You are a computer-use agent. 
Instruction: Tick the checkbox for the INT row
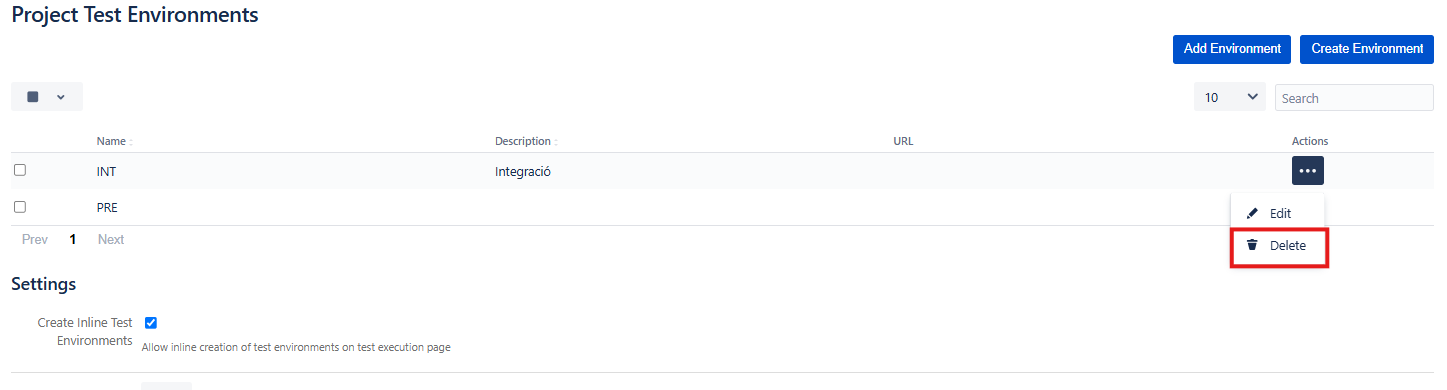click(20, 170)
